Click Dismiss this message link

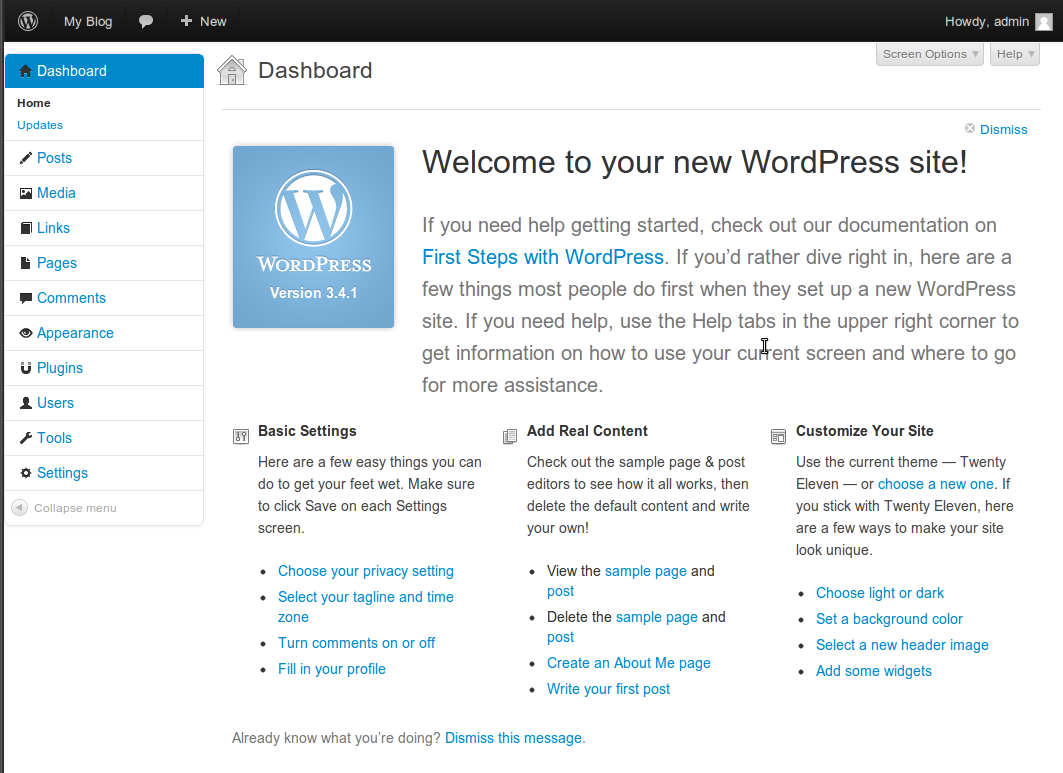(x=513, y=738)
